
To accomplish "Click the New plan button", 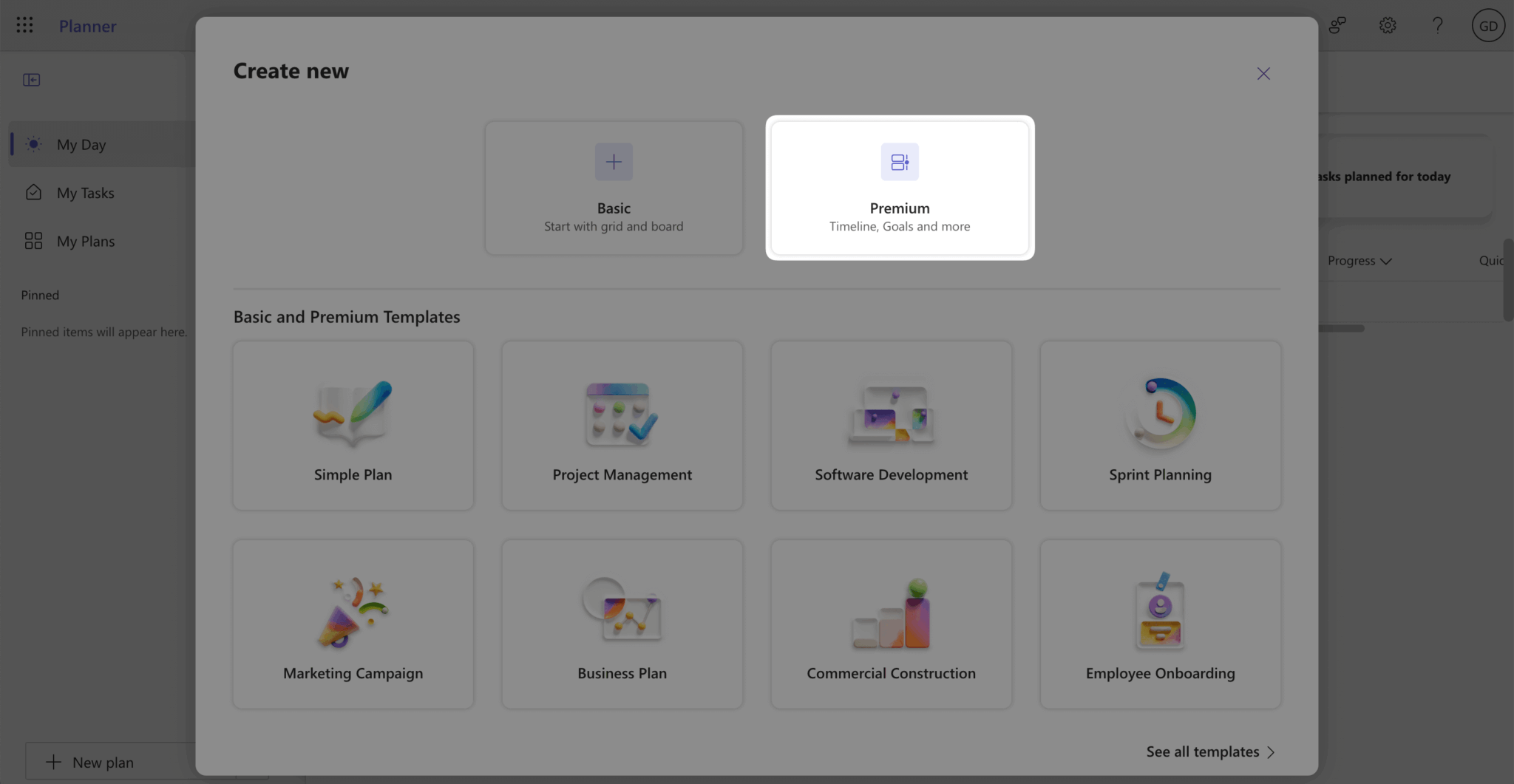I will 103,762.
